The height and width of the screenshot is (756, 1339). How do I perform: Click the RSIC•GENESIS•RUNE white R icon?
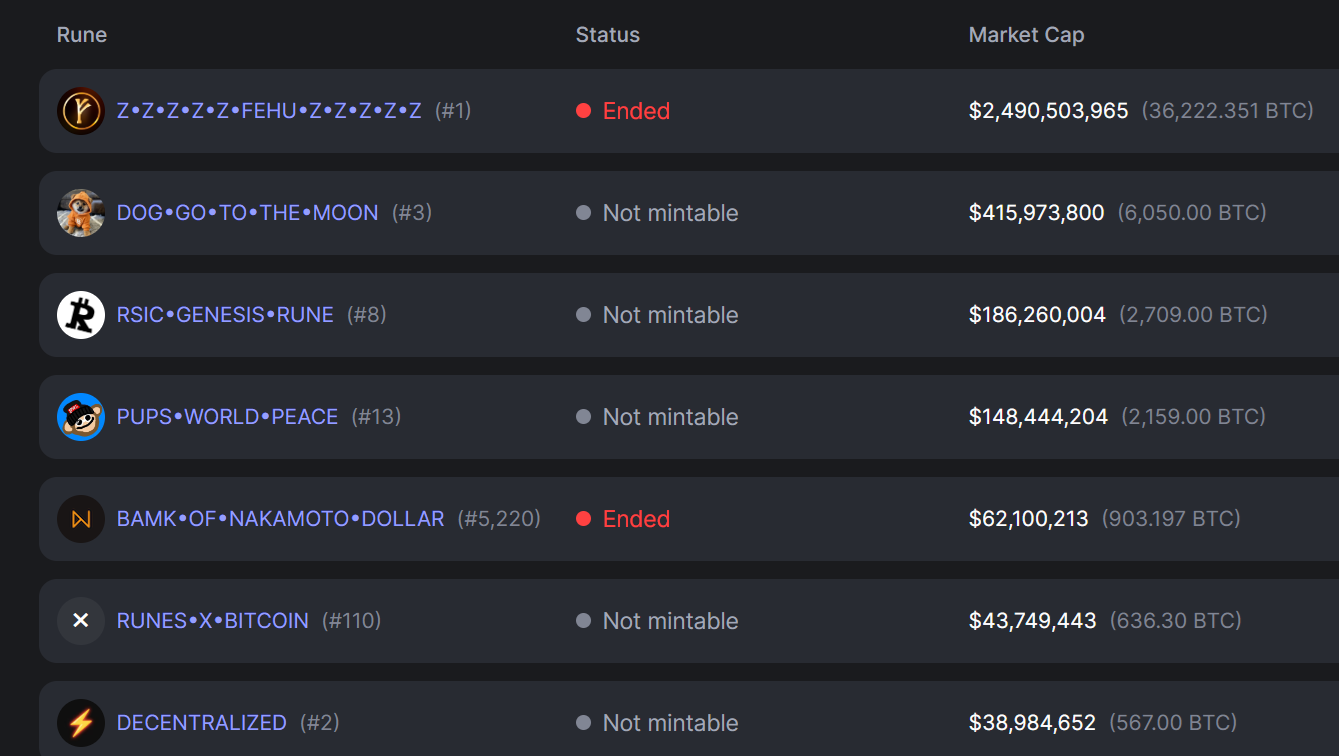point(81,315)
